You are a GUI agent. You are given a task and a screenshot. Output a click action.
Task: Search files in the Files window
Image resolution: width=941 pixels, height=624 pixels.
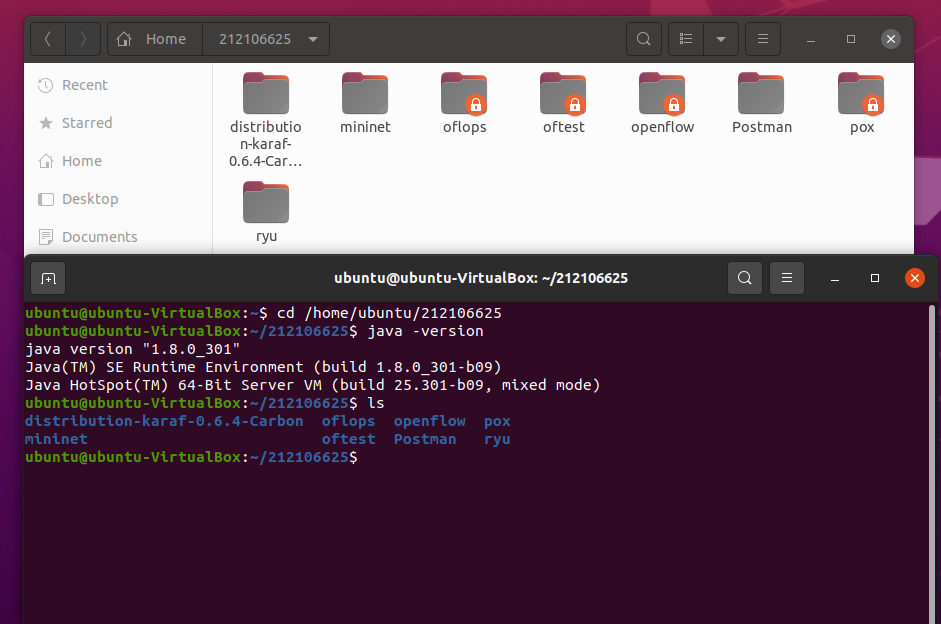(644, 39)
